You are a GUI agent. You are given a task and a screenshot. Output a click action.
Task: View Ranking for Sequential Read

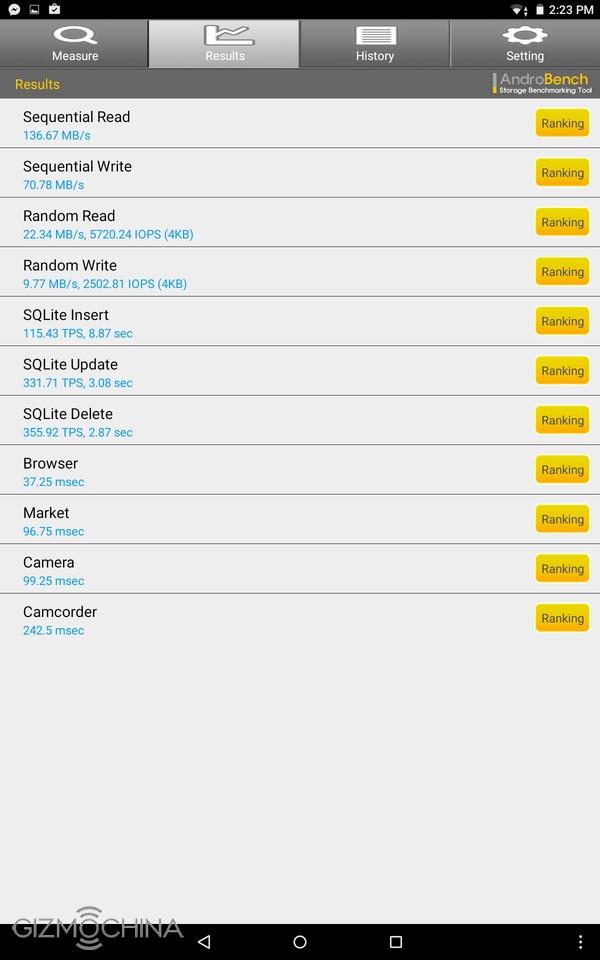pos(562,124)
